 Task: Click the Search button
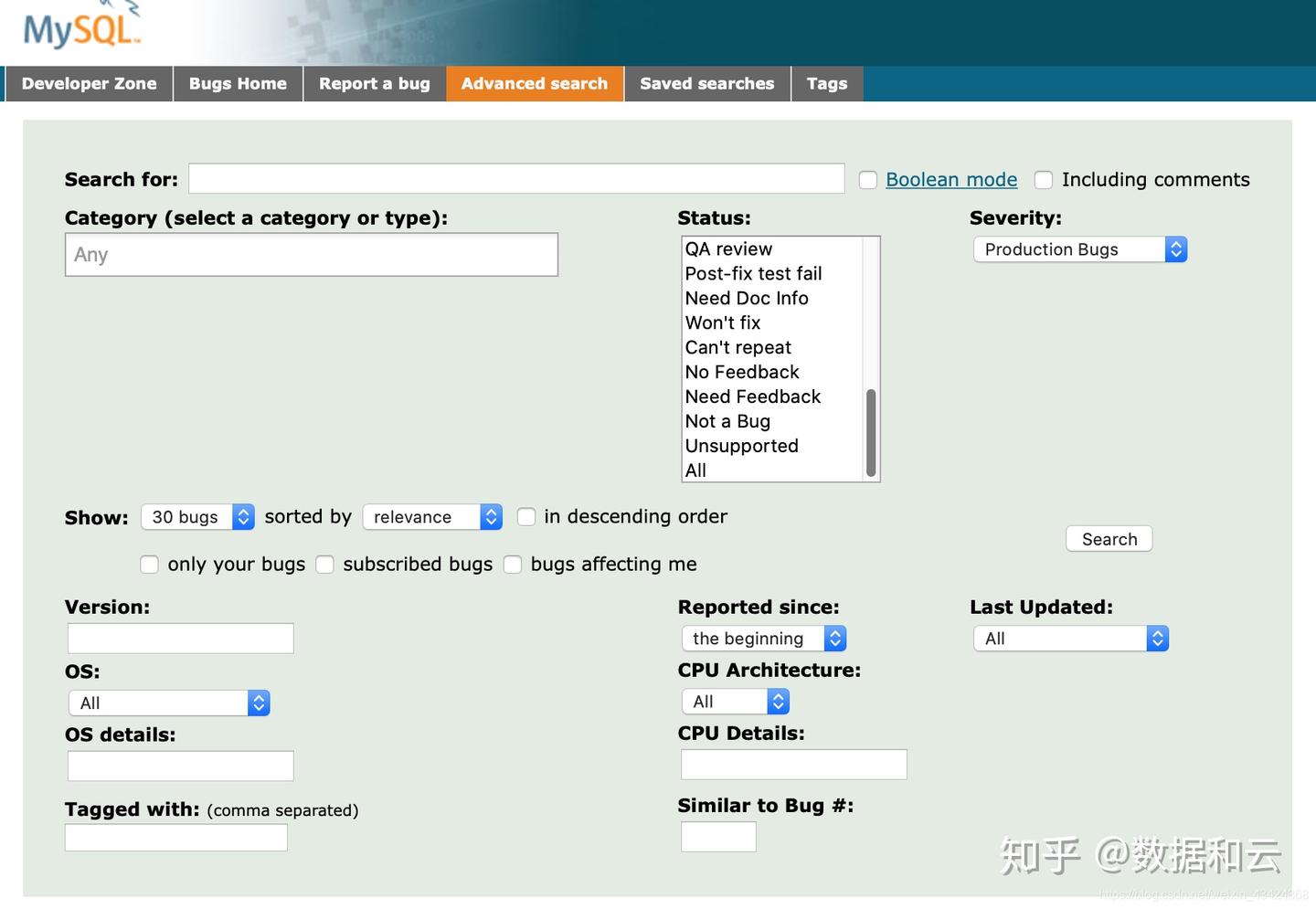(1108, 538)
